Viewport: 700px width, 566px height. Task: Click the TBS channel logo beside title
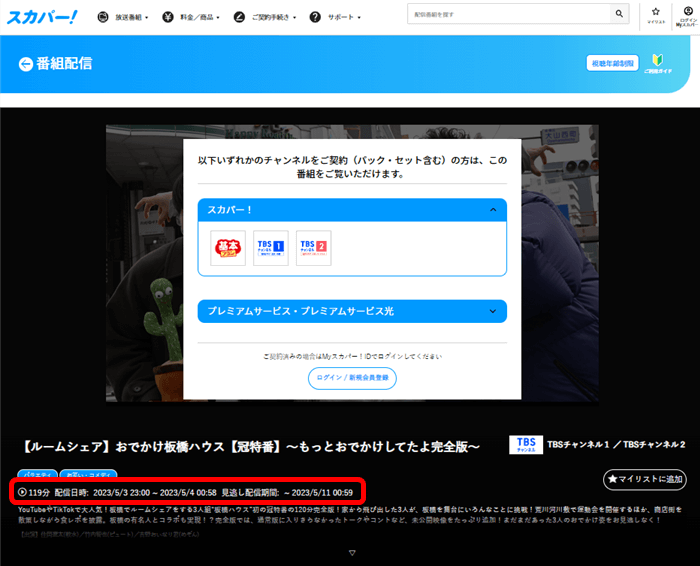point(526,445)
